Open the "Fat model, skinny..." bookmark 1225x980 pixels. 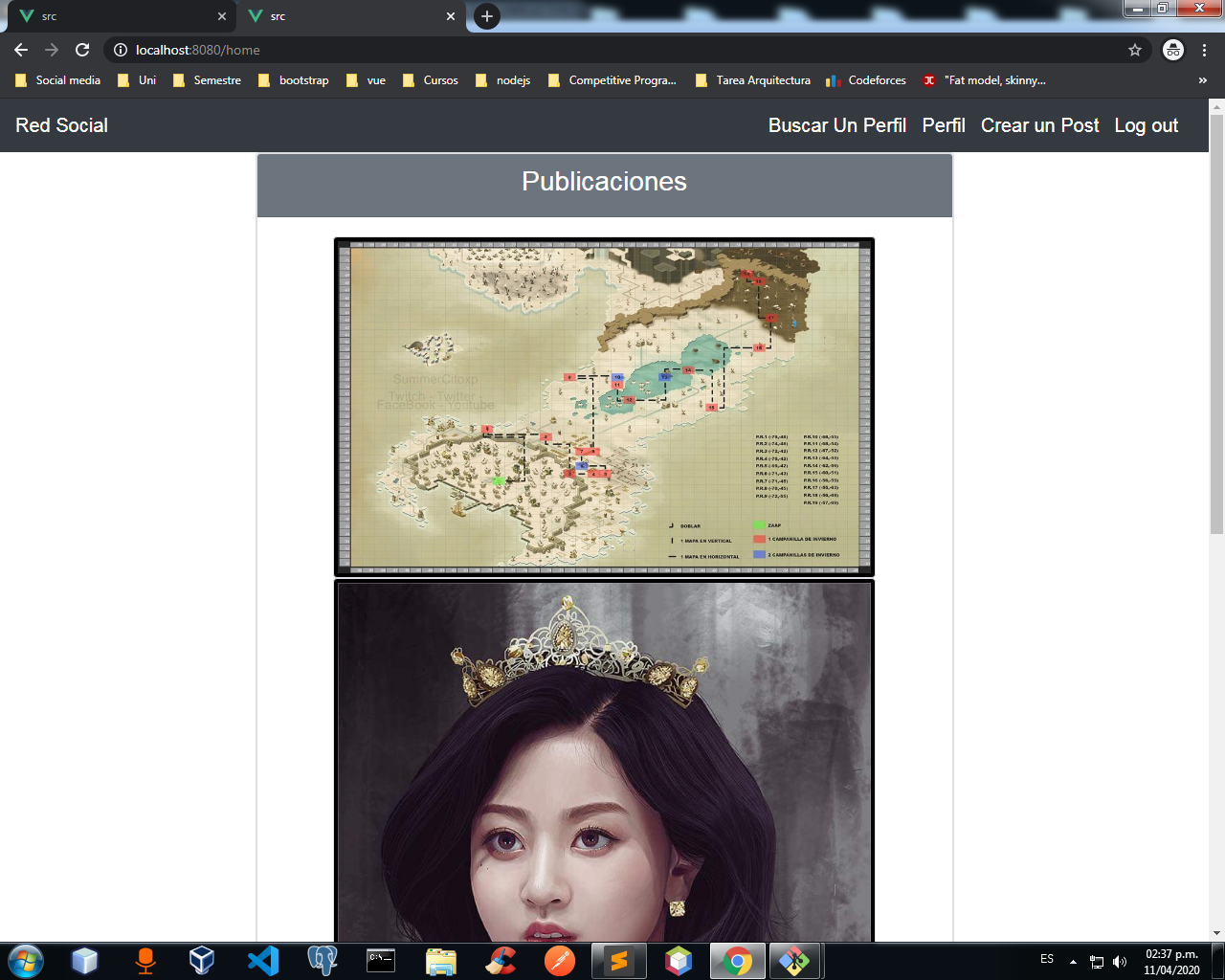point(985,80)
